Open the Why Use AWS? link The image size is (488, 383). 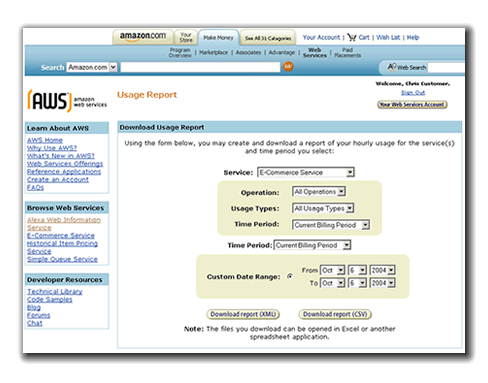52,148
